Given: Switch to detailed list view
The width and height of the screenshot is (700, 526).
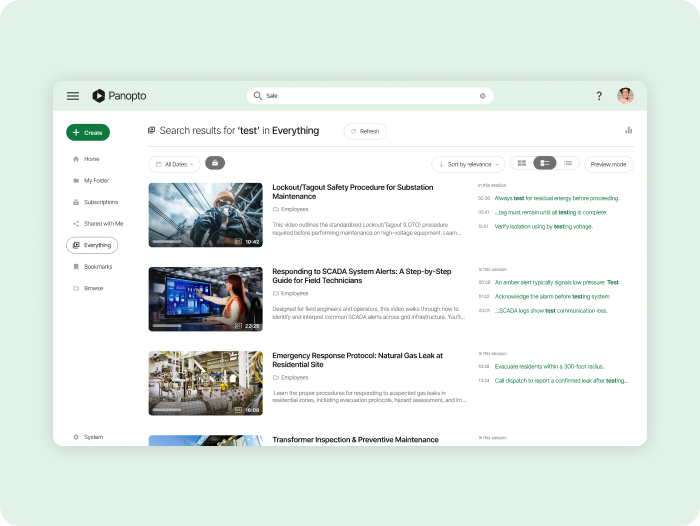Looking at the screenshot, I should [545, 163].
